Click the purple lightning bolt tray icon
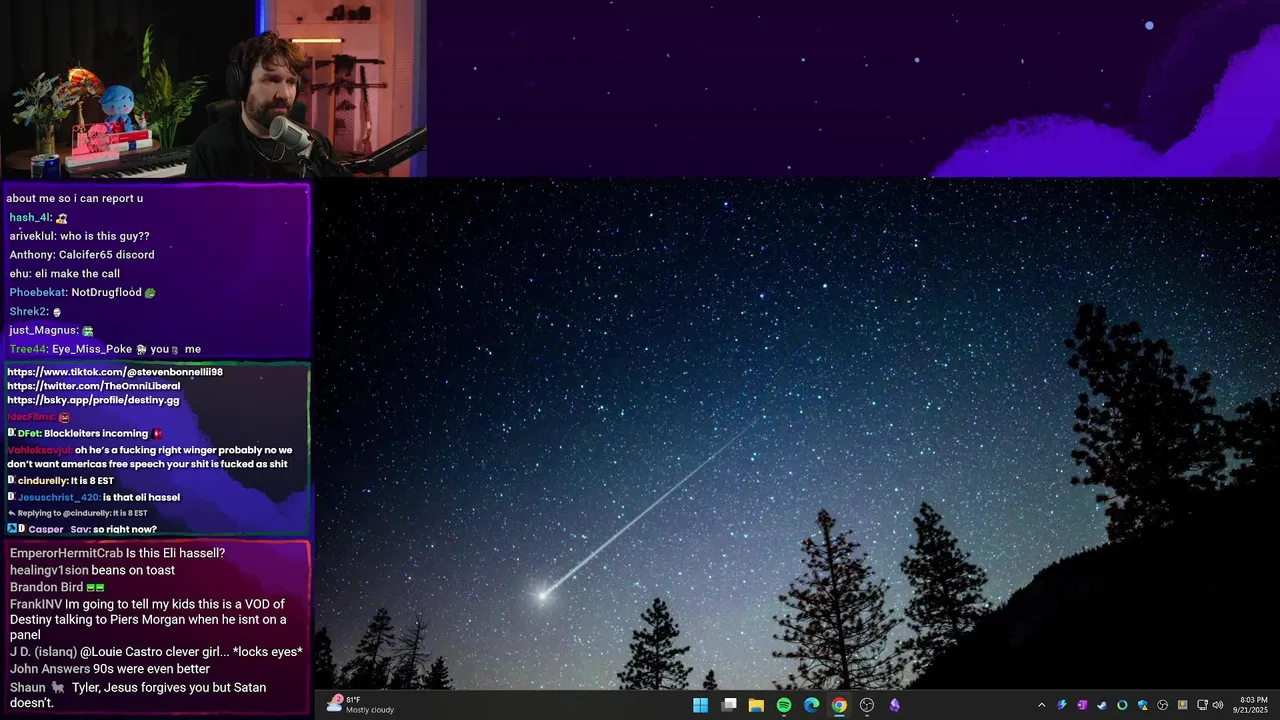 click(1062, 705)
